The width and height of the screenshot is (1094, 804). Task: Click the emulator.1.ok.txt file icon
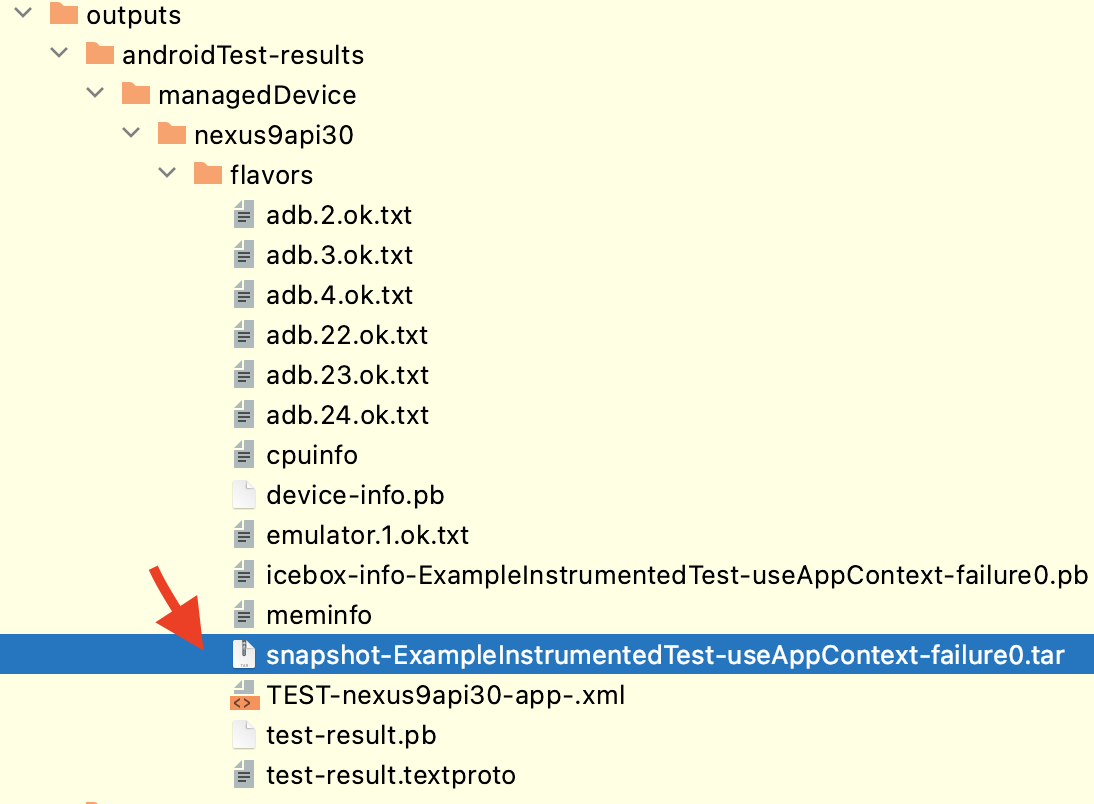click(x=243, y=534)
